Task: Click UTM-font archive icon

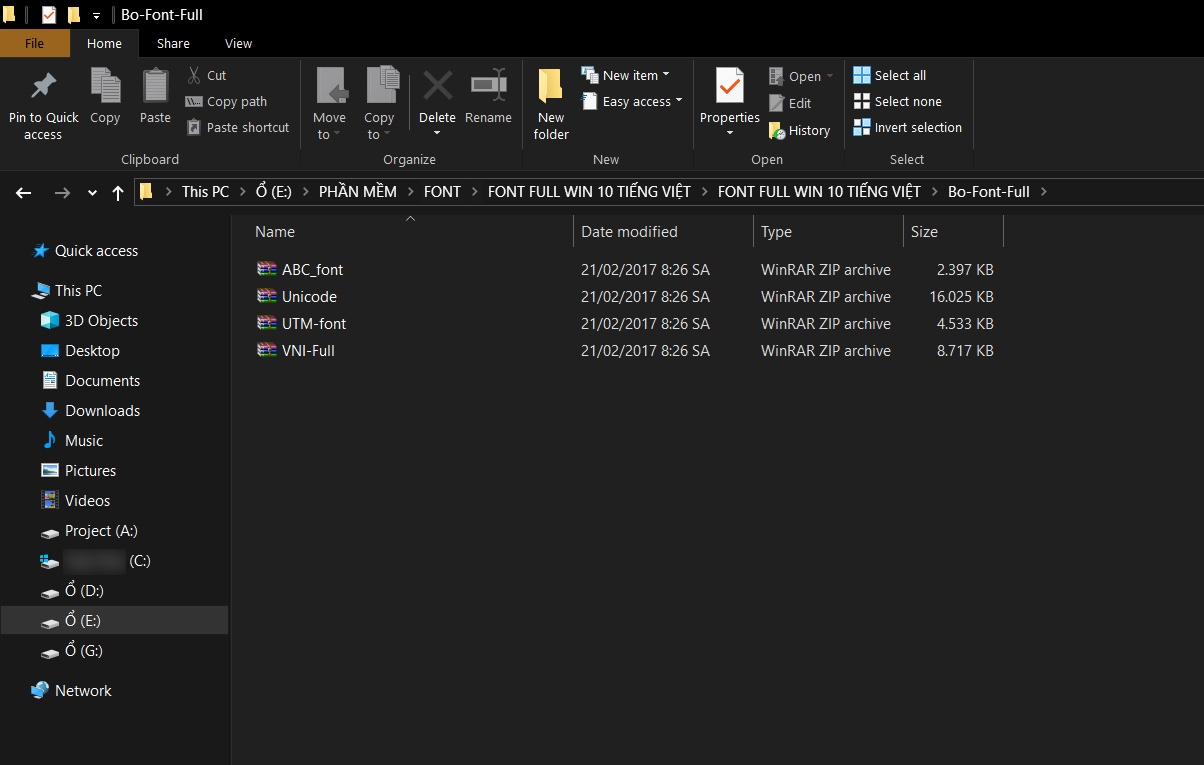Action: pos(266,323)
